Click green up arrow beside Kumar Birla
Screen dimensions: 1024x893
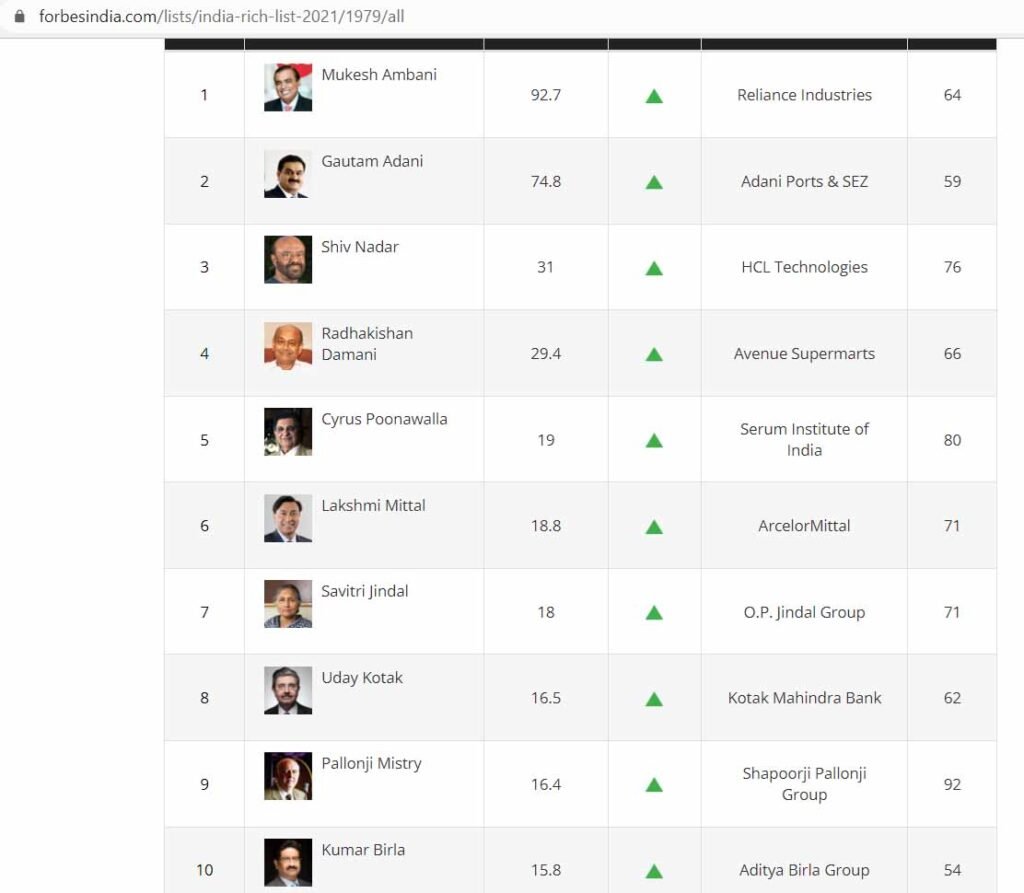click(654, 871)
